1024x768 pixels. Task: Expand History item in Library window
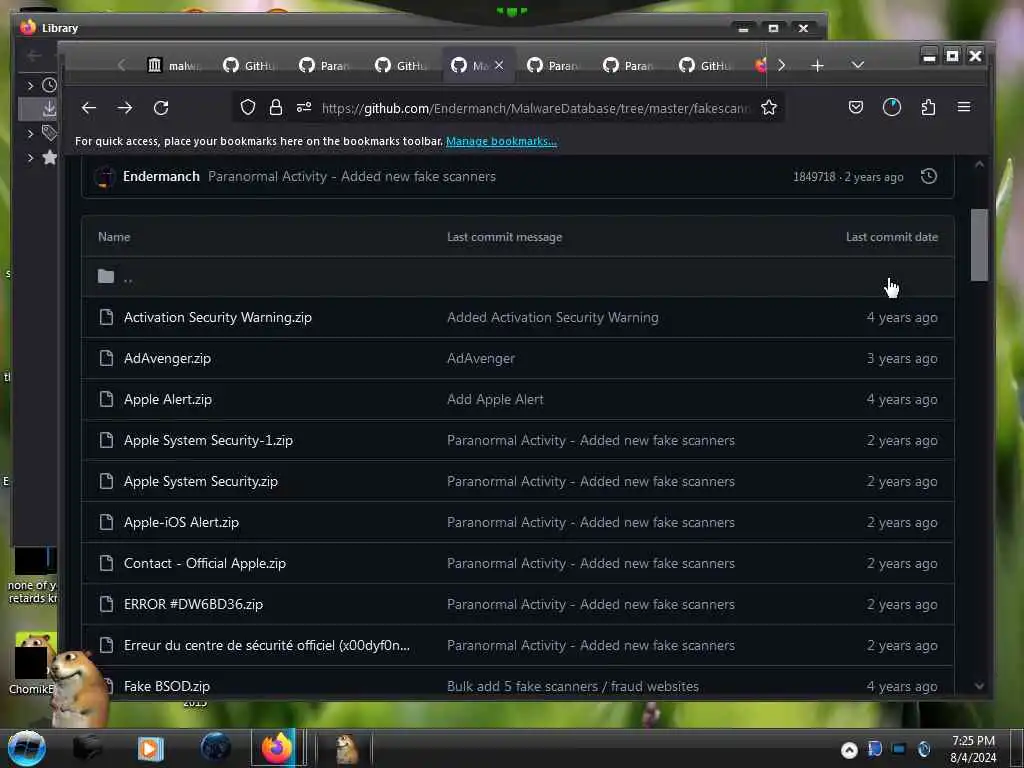30,85
